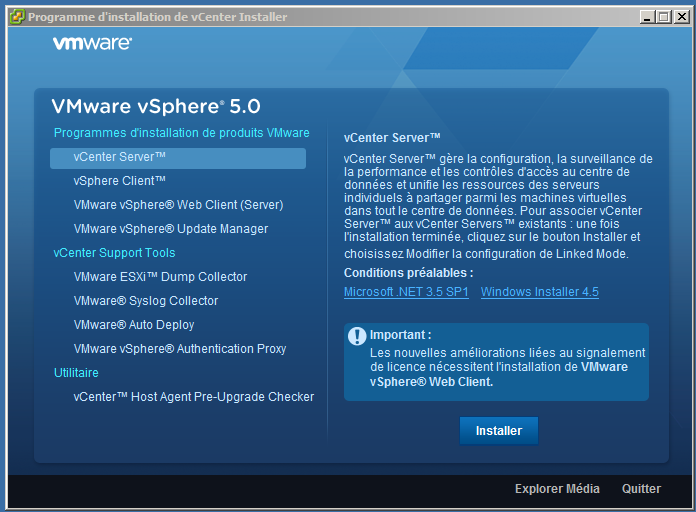Select VMware® Syslog Collector

[x=146, y=301]
